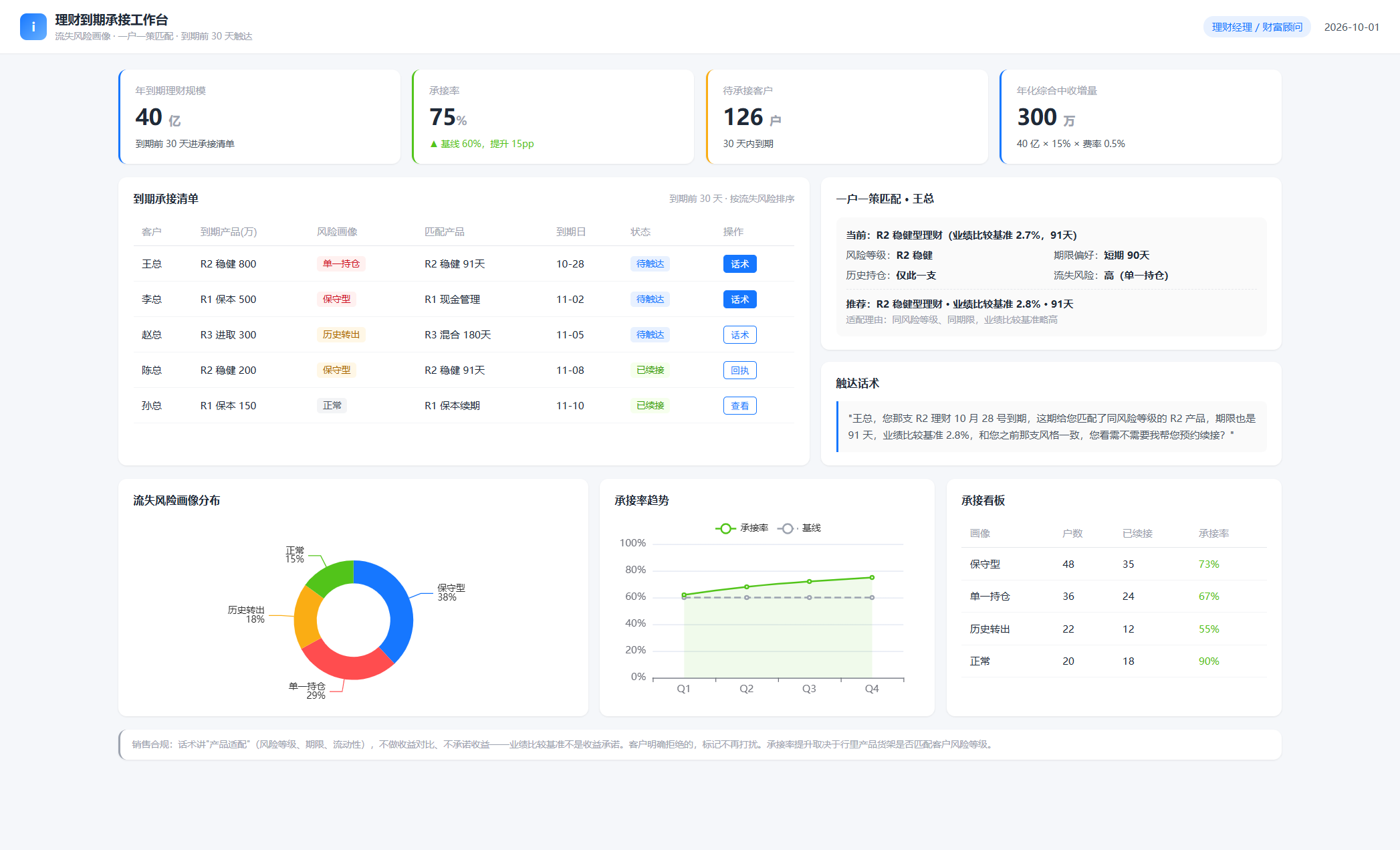Click 历史转出 row in 承接看板
This screenshot has height=850, width=1400.
(x=1114, y=629)
